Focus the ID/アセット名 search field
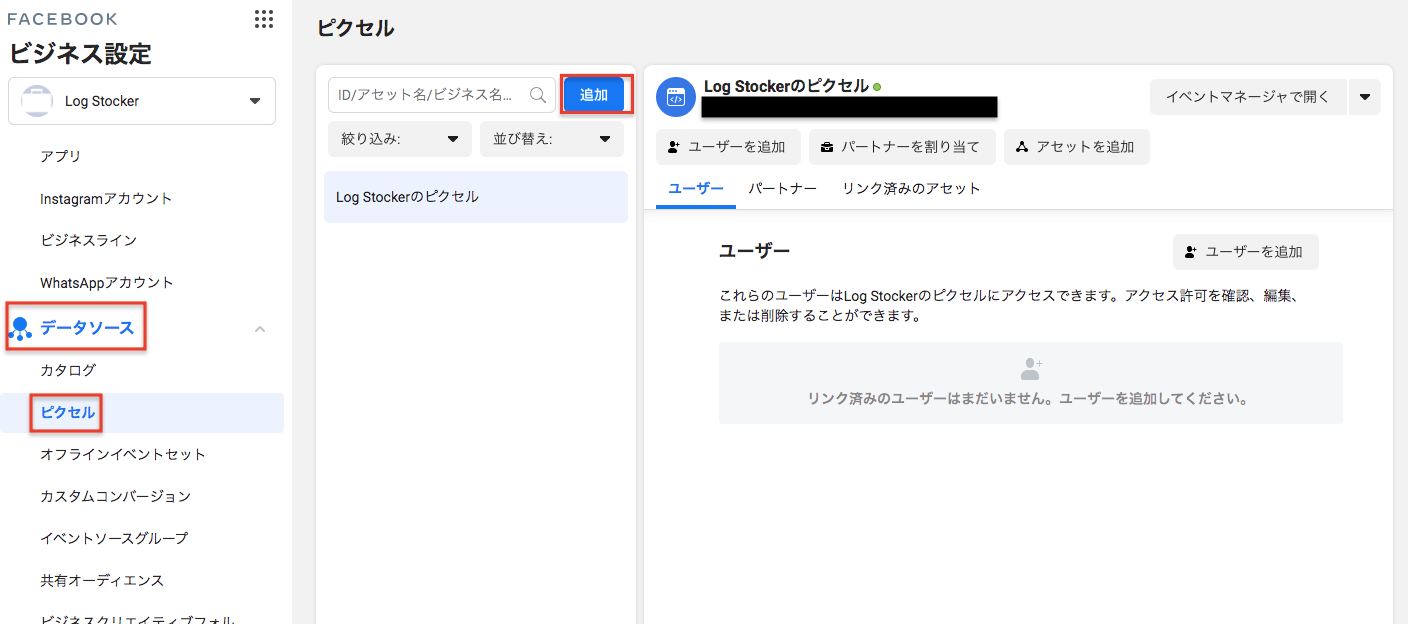Screen dimensions: 1408x624 coord(441,95)
